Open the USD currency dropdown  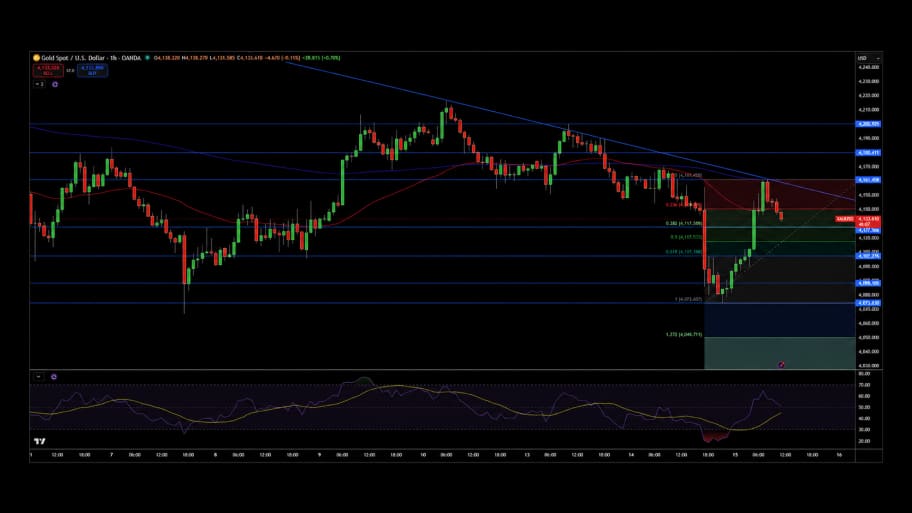[869, 58]
